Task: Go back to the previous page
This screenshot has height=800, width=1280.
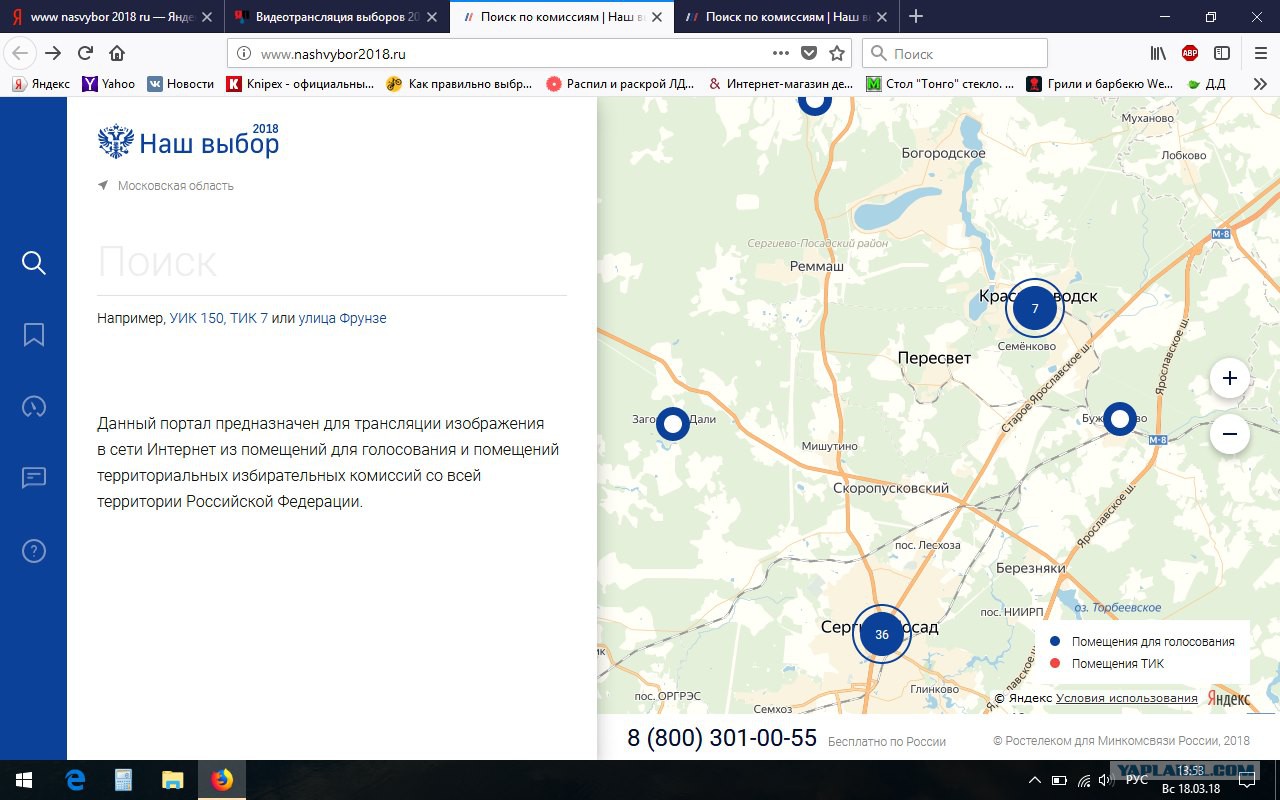Action: click(21, 54)
